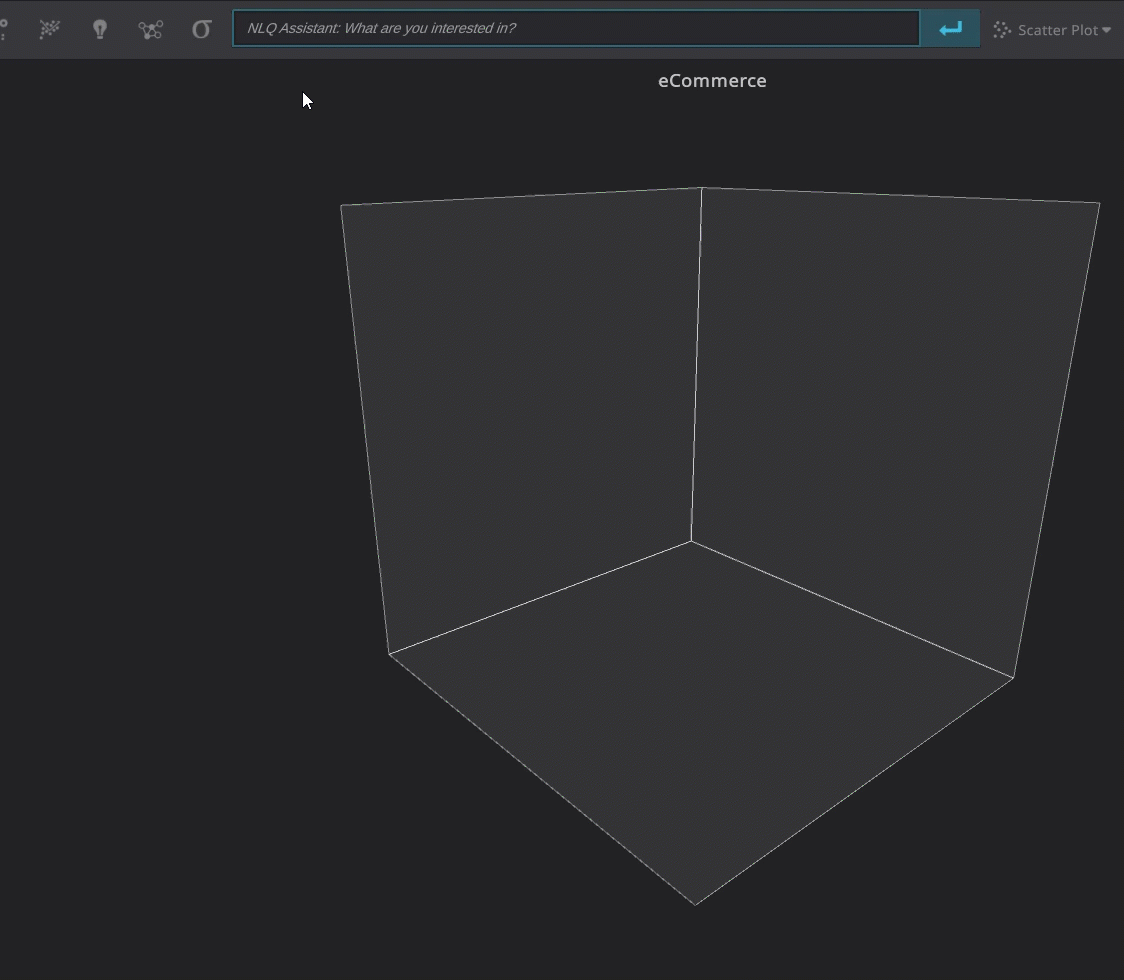Open the lightbulb insights icon
The width and height of the screenshot is (1124, 980).
pos(100,29)
